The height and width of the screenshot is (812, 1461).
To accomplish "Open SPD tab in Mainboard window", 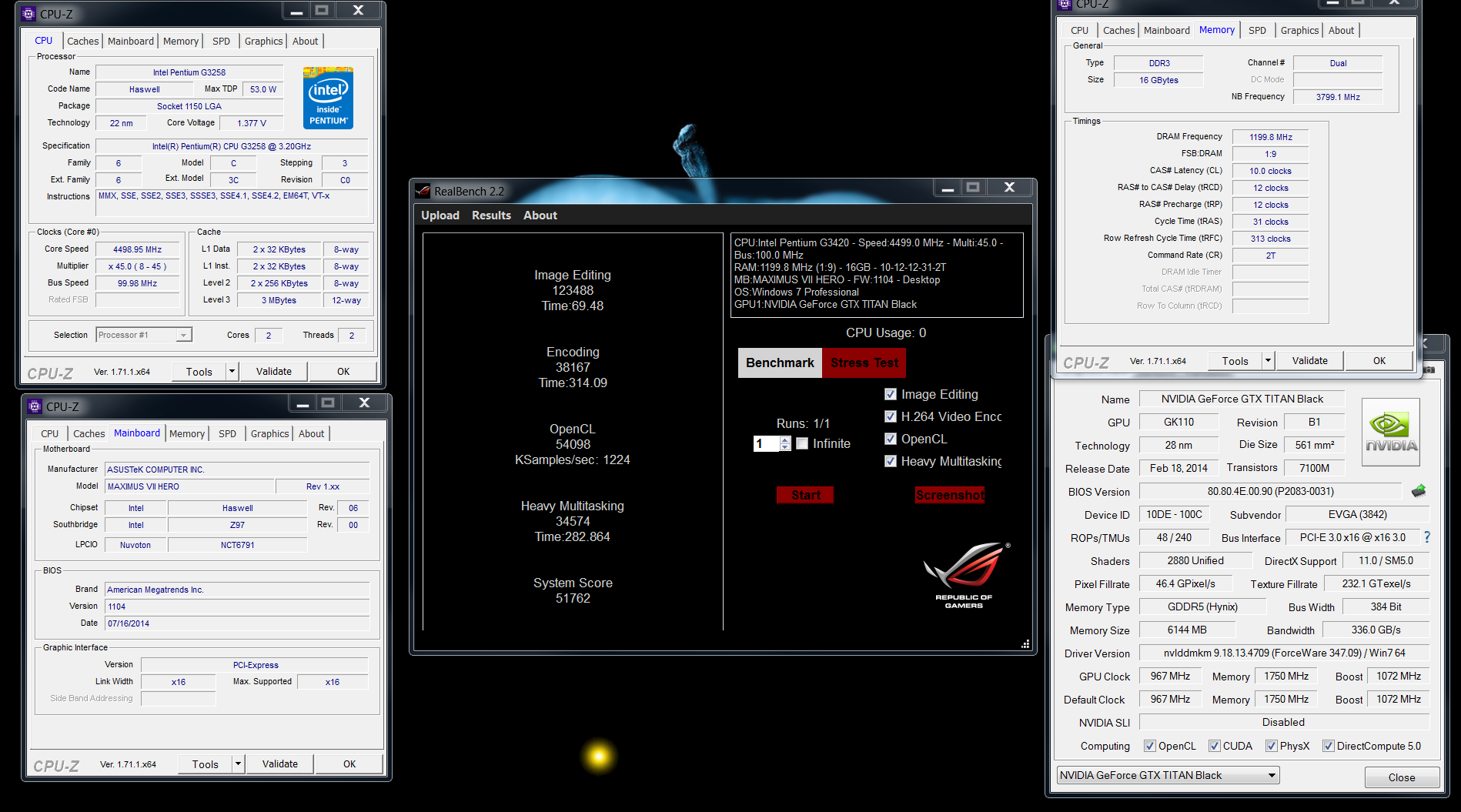I will [x=227, y=433].
